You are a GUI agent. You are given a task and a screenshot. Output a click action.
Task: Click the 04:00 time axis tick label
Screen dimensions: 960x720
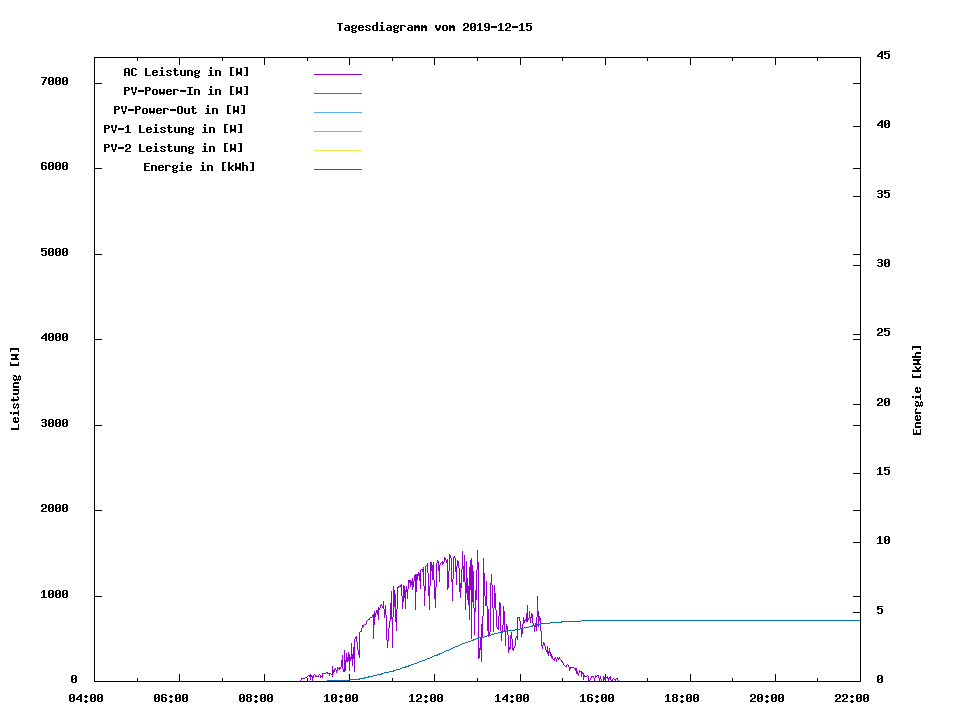click(x=86, y=698)
